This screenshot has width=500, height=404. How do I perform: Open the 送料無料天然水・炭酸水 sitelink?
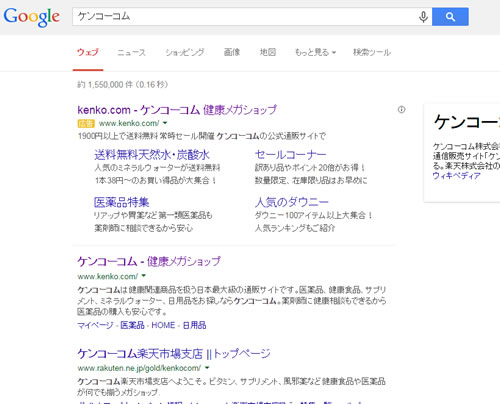152,155
